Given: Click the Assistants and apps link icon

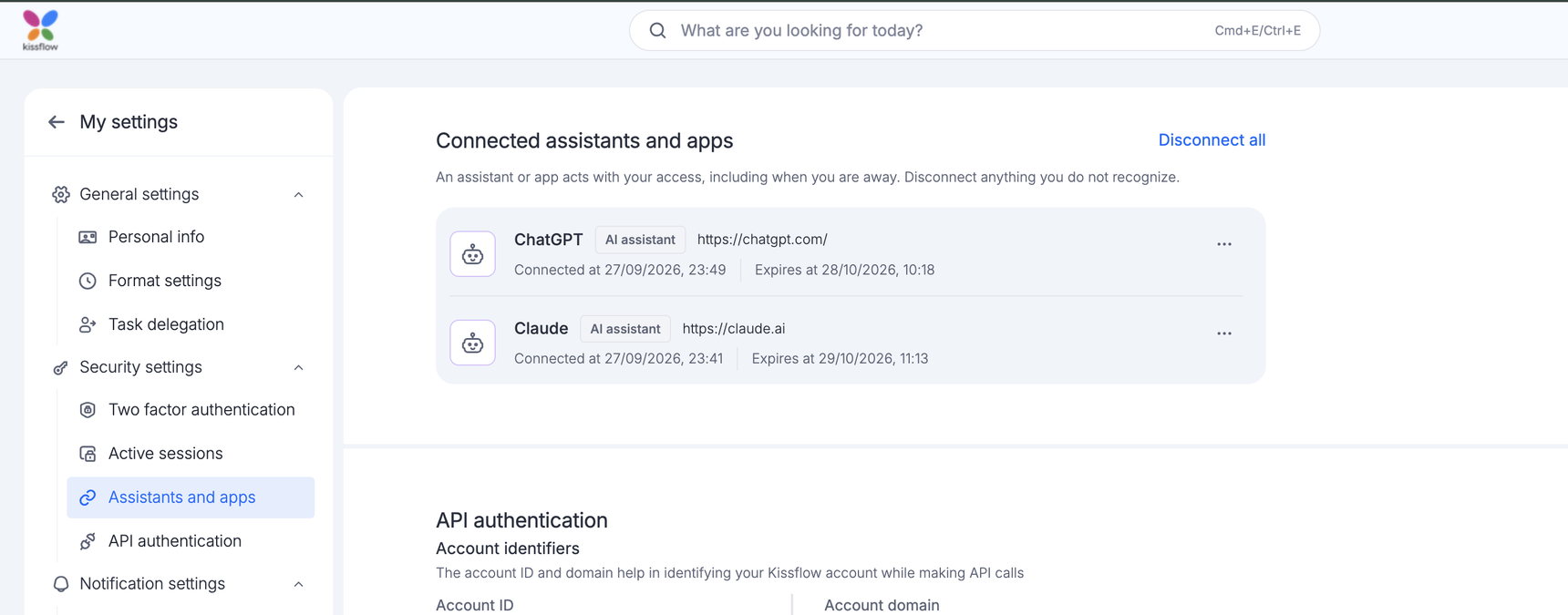Looking at the screenshot, I should 88,497.
